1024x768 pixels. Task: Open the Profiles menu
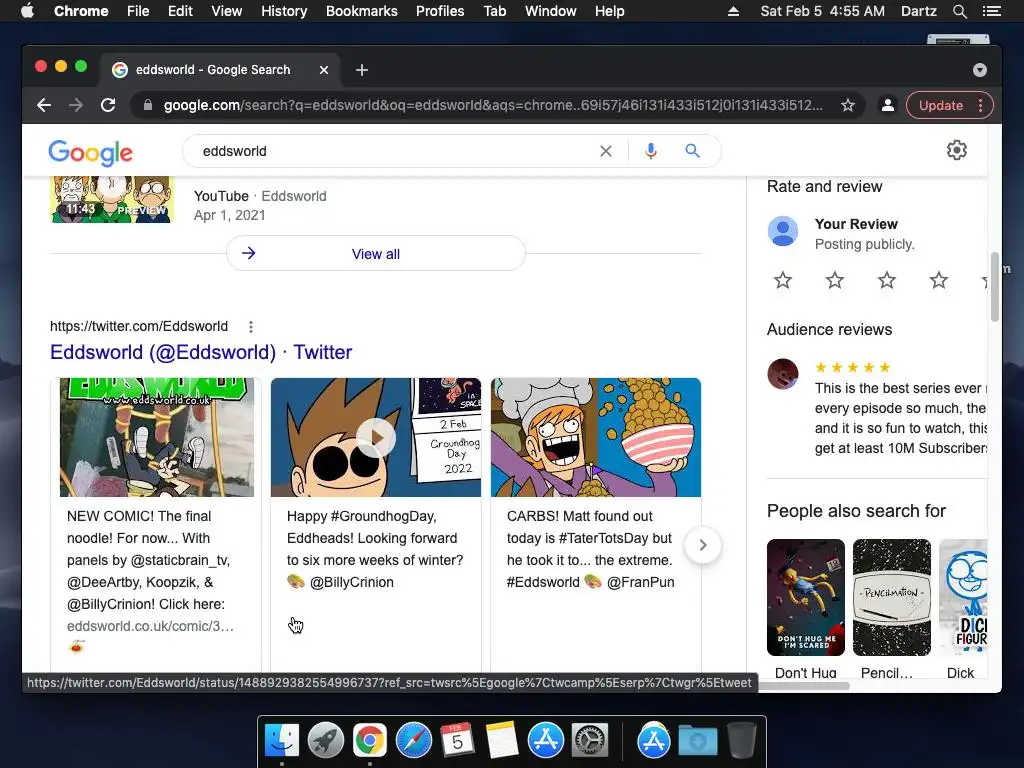click(x=440, y=11)
